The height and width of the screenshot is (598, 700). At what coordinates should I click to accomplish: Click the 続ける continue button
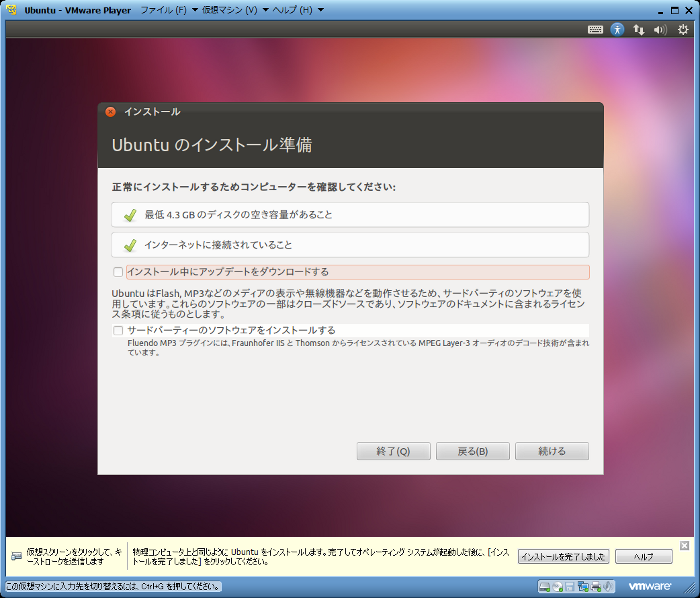coord(552,451)
